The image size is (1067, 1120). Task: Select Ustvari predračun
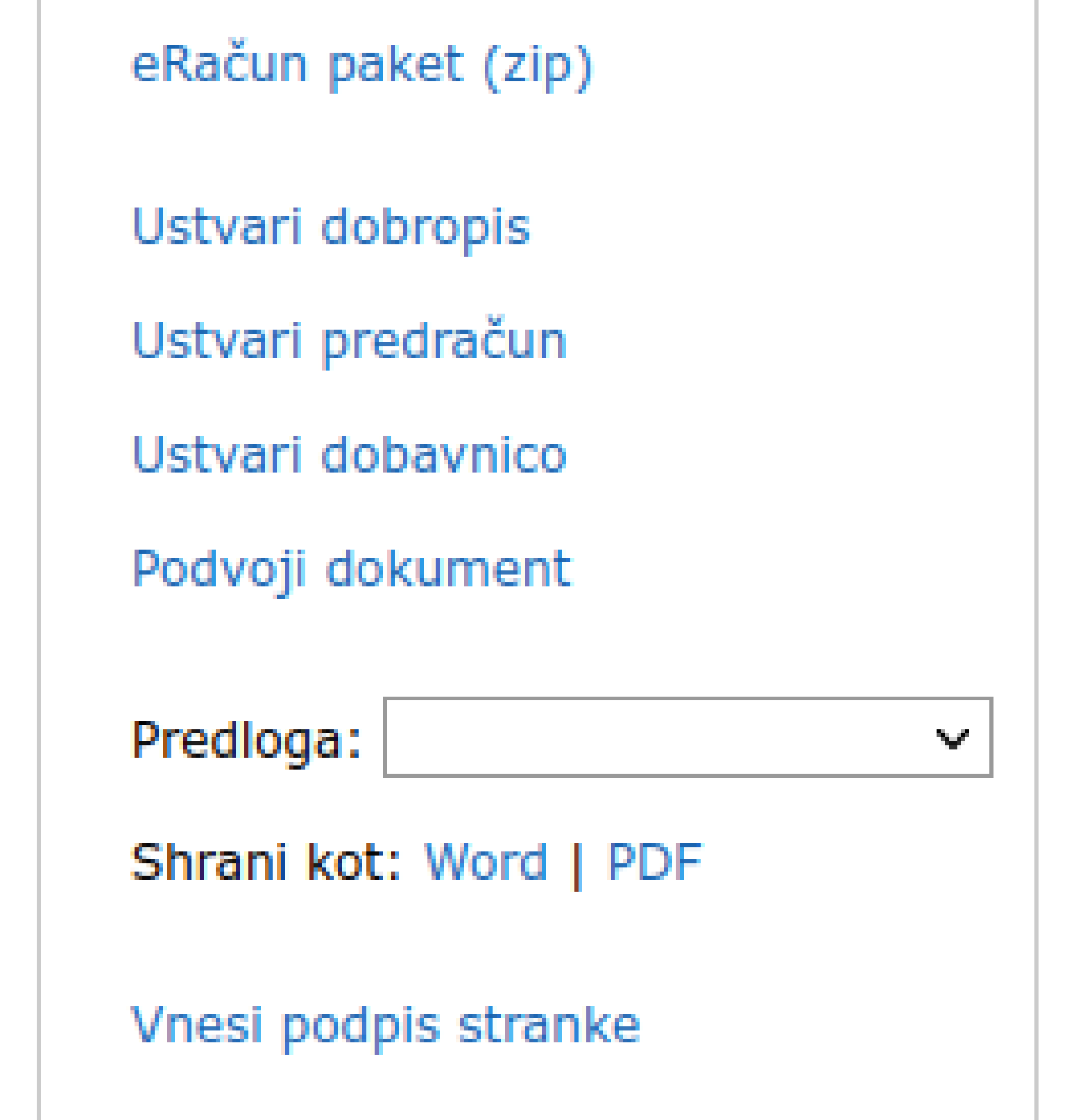click(x=349, y=341)
